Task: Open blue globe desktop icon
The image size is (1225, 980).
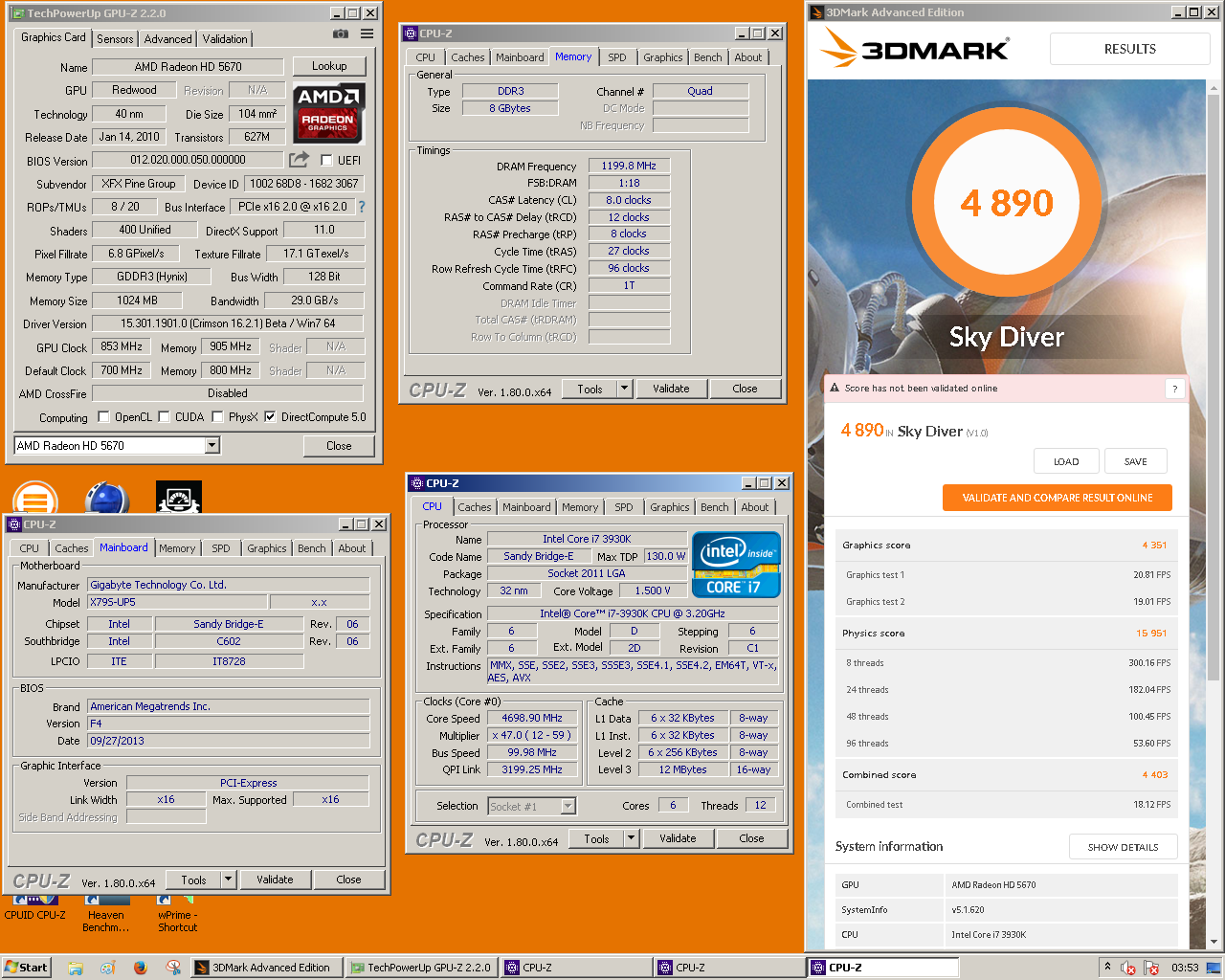Action: [107, 499]
